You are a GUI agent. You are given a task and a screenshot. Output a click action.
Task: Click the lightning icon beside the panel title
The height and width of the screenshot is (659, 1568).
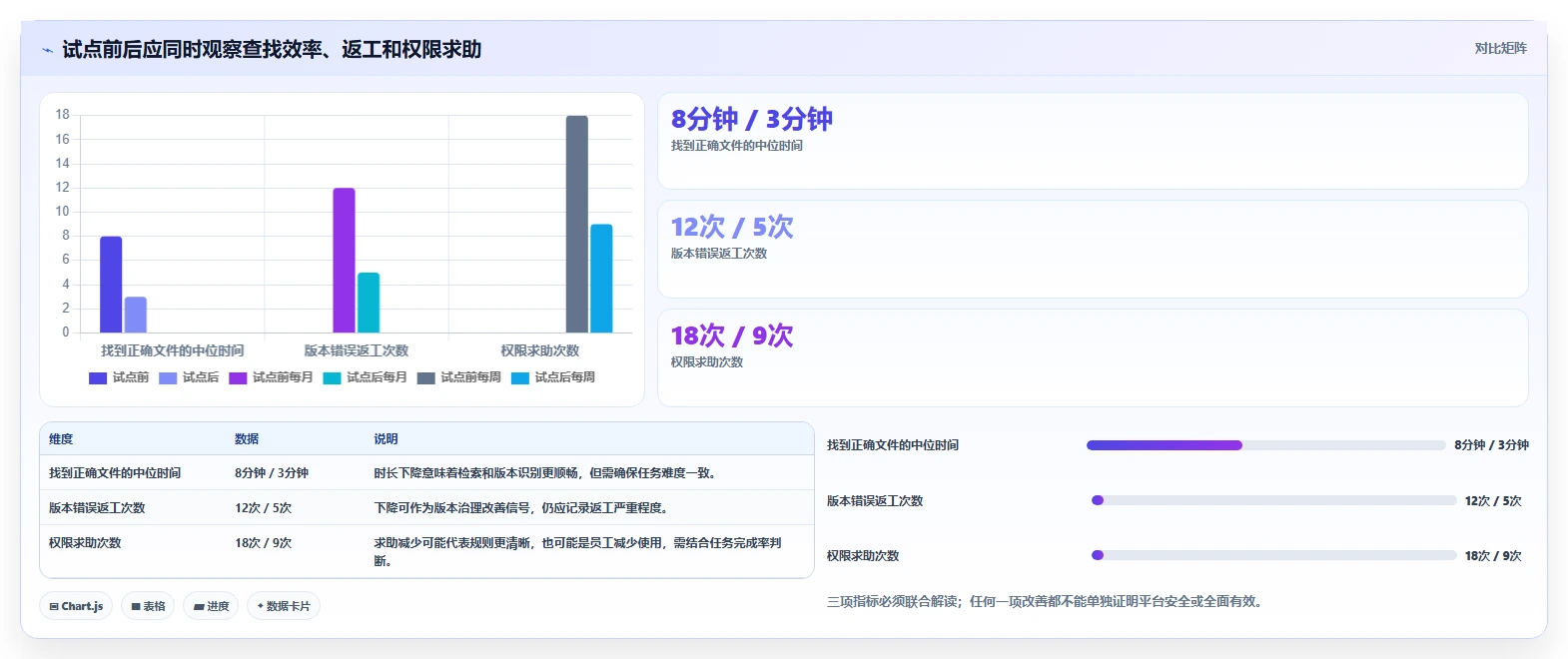click(47, 50)
